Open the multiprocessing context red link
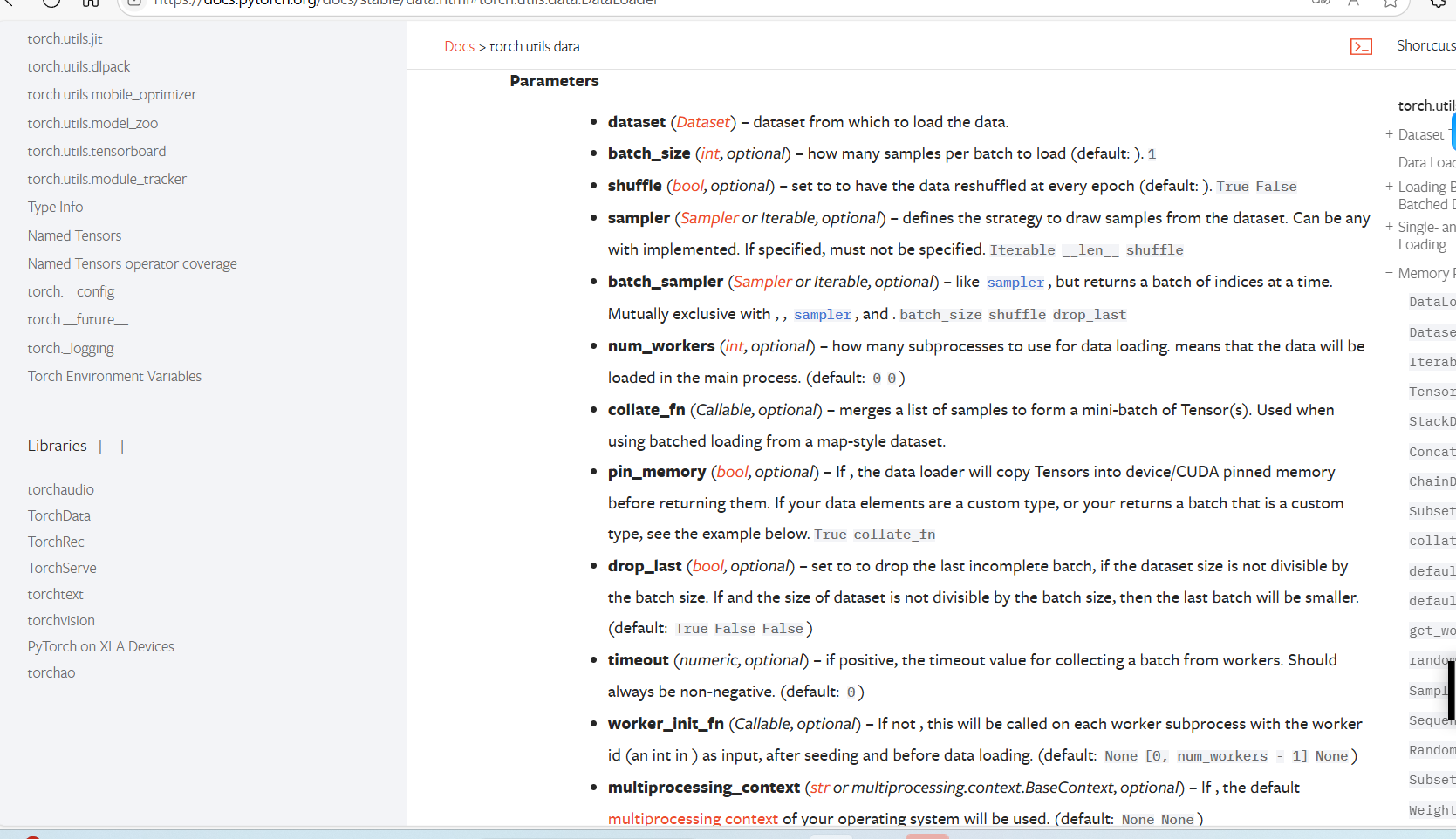 [x=693, y=820]
